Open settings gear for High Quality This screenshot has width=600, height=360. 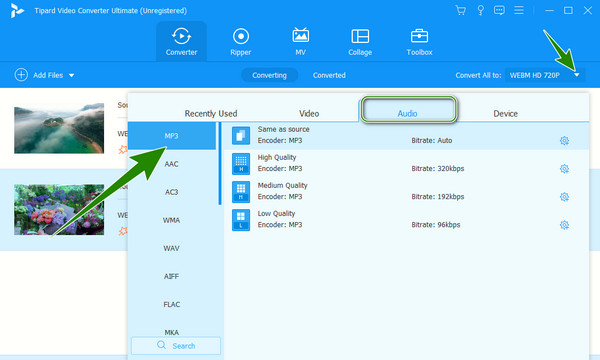[564, 169]
